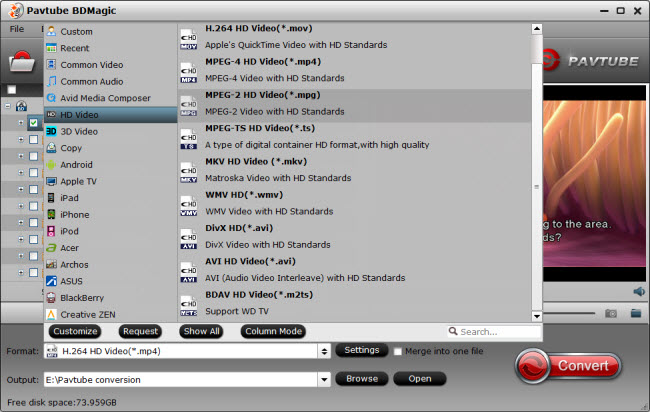
Task: Click the preview playback progress slider
Action: pos(569,313)
